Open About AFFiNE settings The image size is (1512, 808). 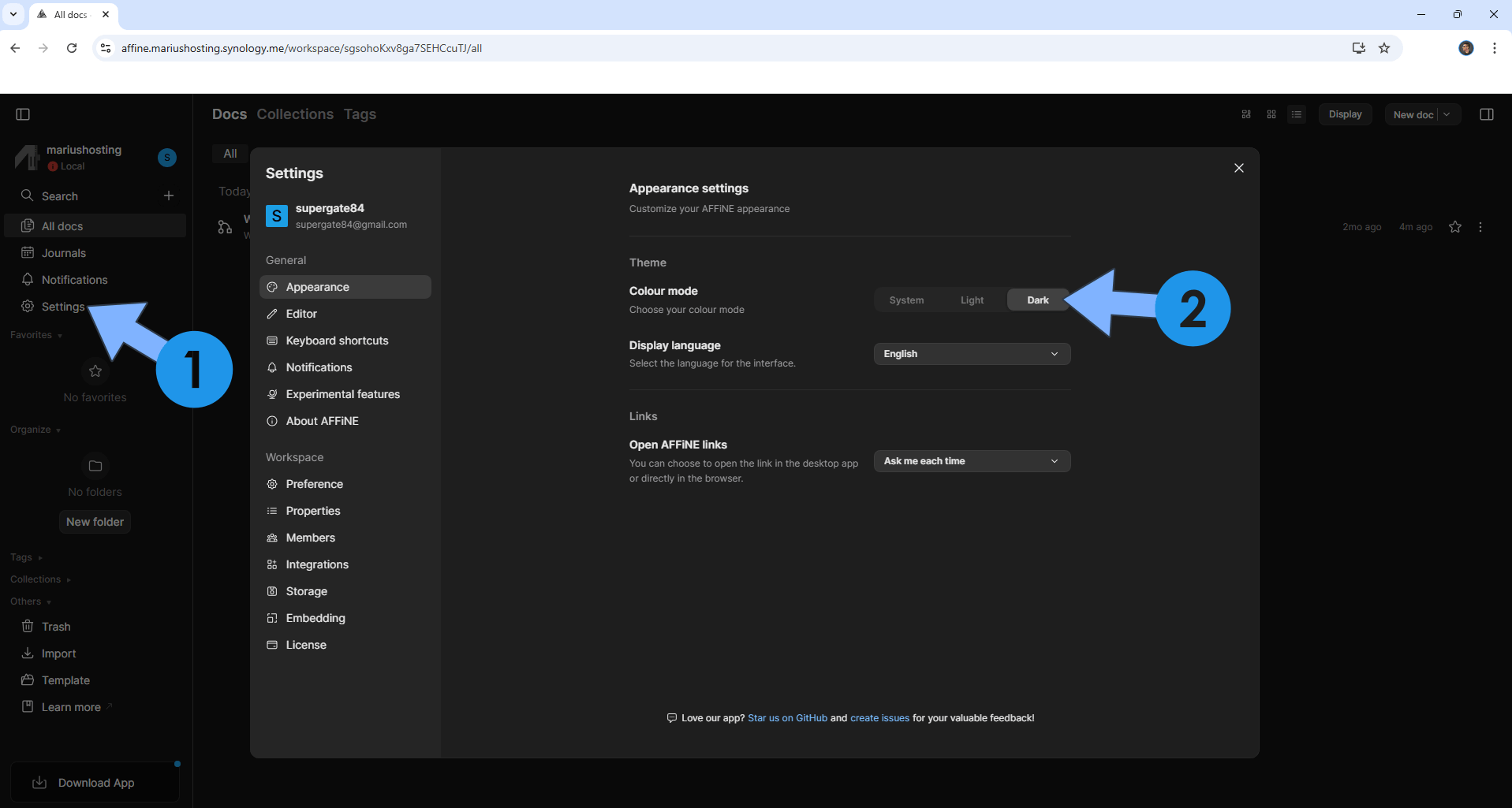tap(345, 421)
